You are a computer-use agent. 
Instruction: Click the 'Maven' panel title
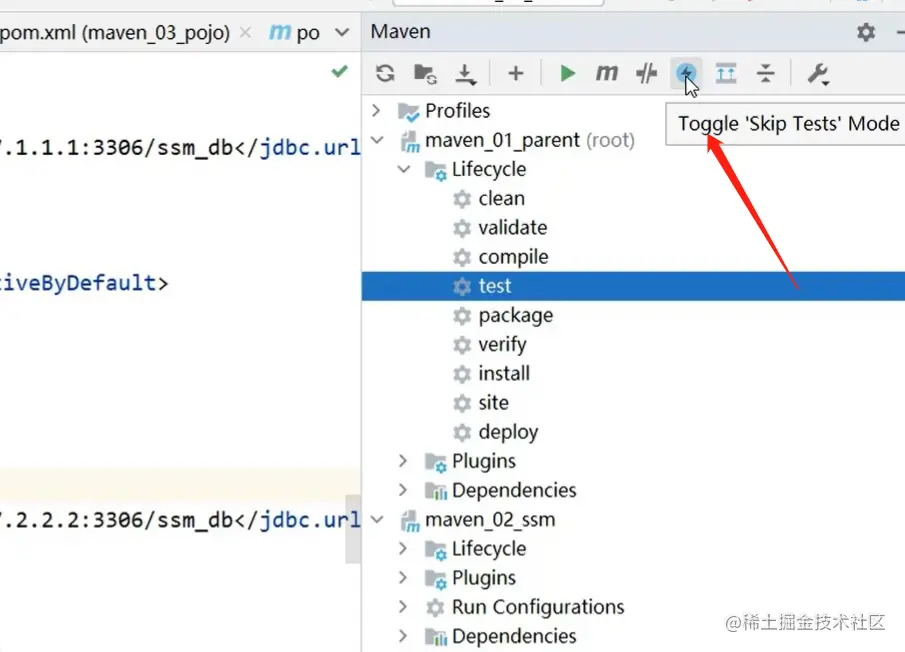(x=401, y=31)
